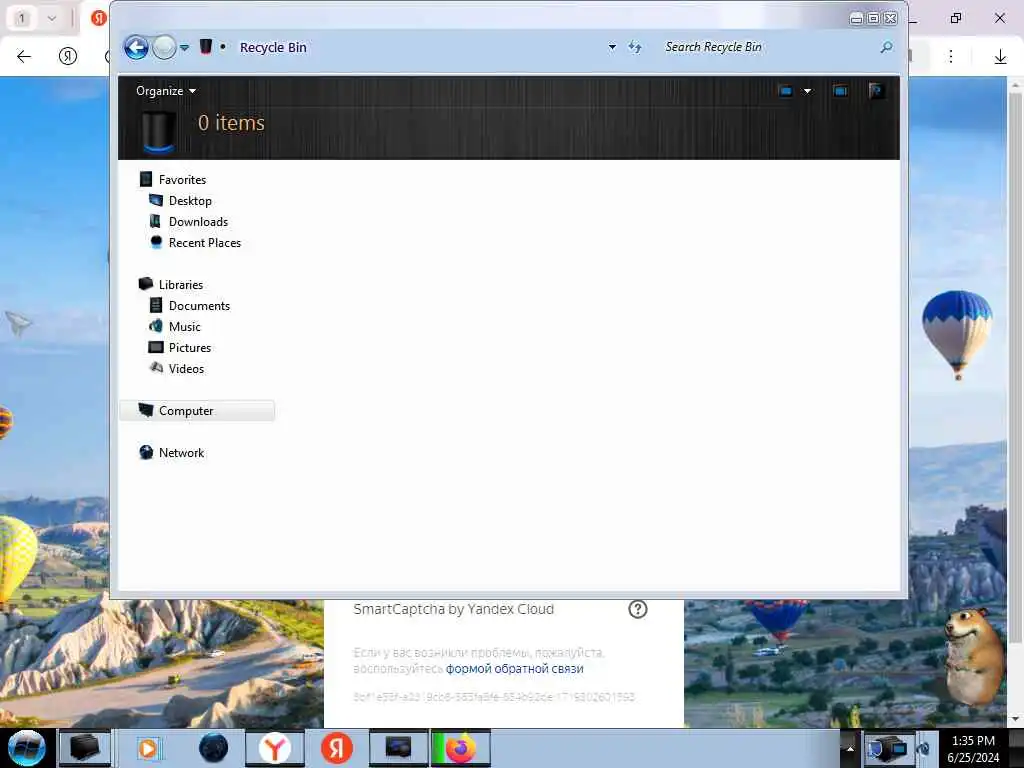Open the view options dropdown arrow

[x=807, y=91]
